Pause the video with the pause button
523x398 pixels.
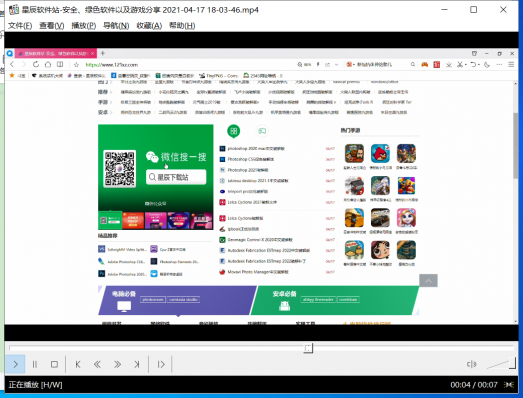(x=35, y=364)
